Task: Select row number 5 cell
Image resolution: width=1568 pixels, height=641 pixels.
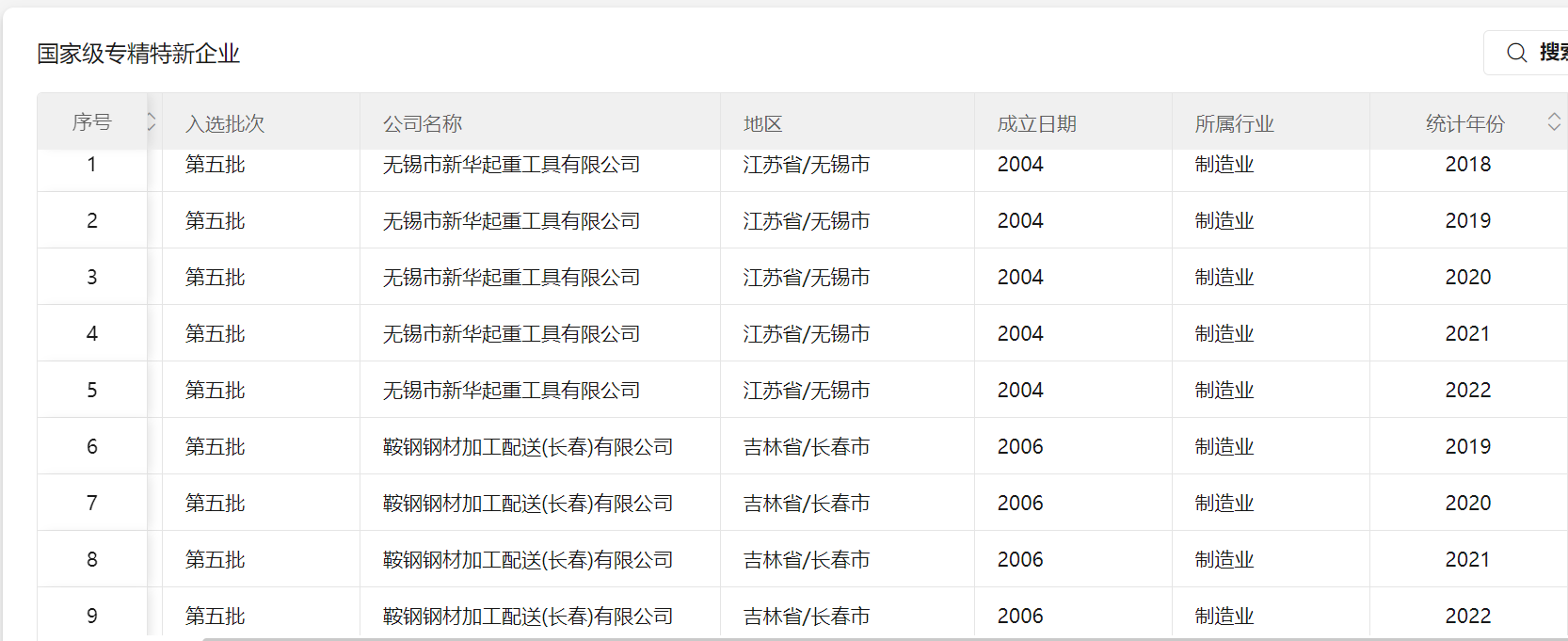Action: click(x=92, y=390)
